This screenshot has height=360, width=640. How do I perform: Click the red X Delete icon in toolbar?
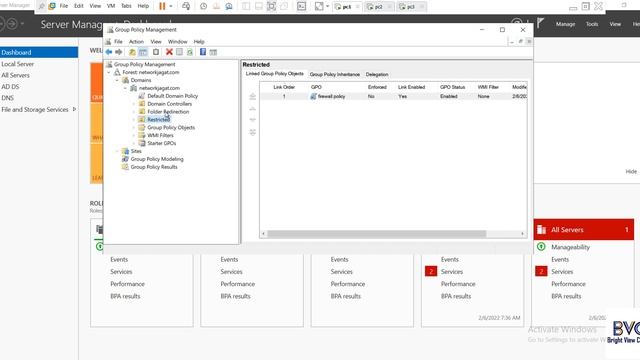click(169, 52)
